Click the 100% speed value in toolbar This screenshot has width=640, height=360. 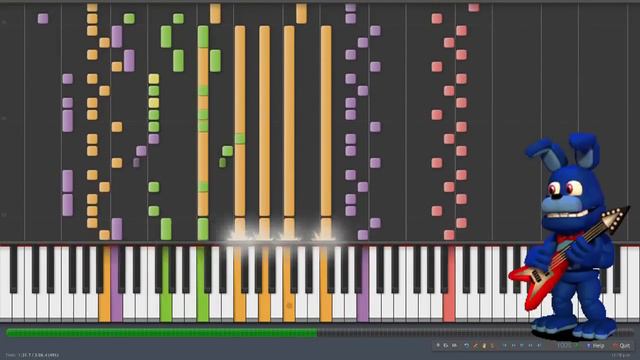564,346
